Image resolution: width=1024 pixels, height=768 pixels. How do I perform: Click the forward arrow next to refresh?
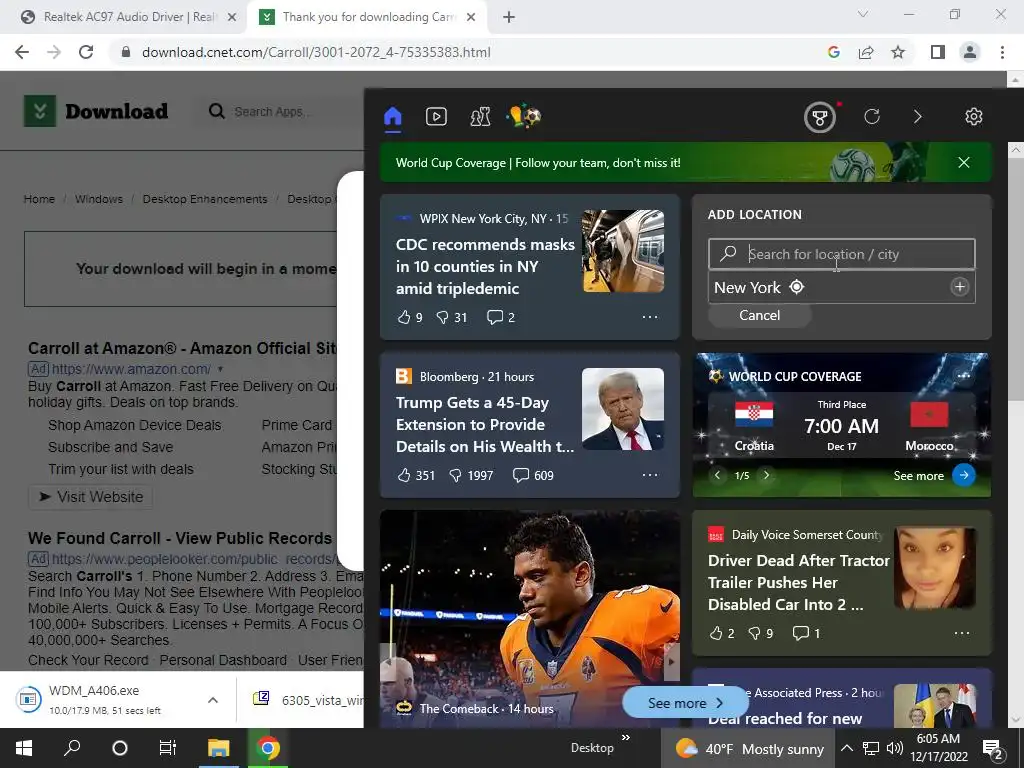tap(918, 117)
